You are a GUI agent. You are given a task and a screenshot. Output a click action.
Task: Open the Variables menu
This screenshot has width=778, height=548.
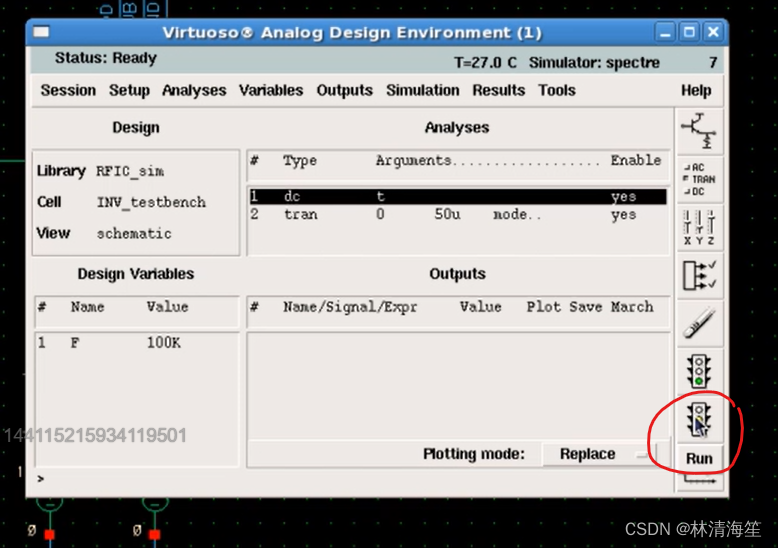coord(271,90)
